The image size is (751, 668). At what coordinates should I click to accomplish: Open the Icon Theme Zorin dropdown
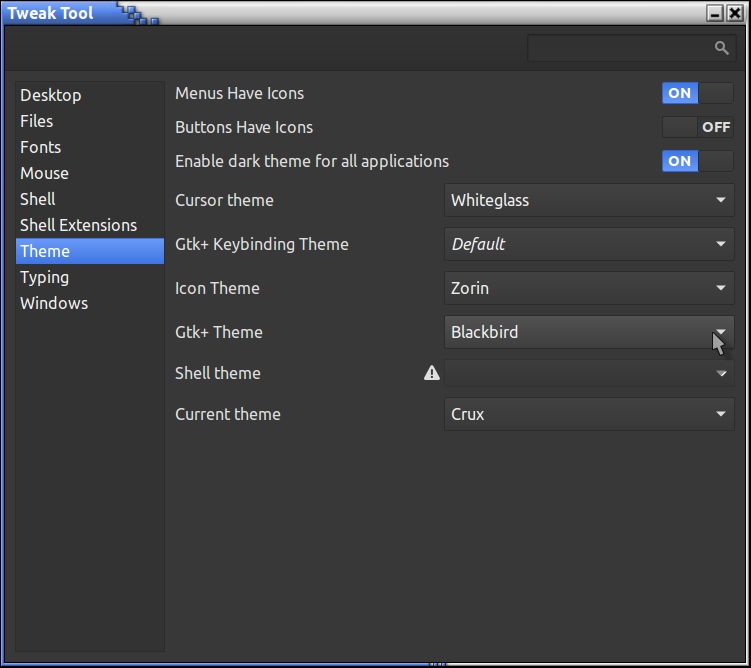tap(588, 288)
